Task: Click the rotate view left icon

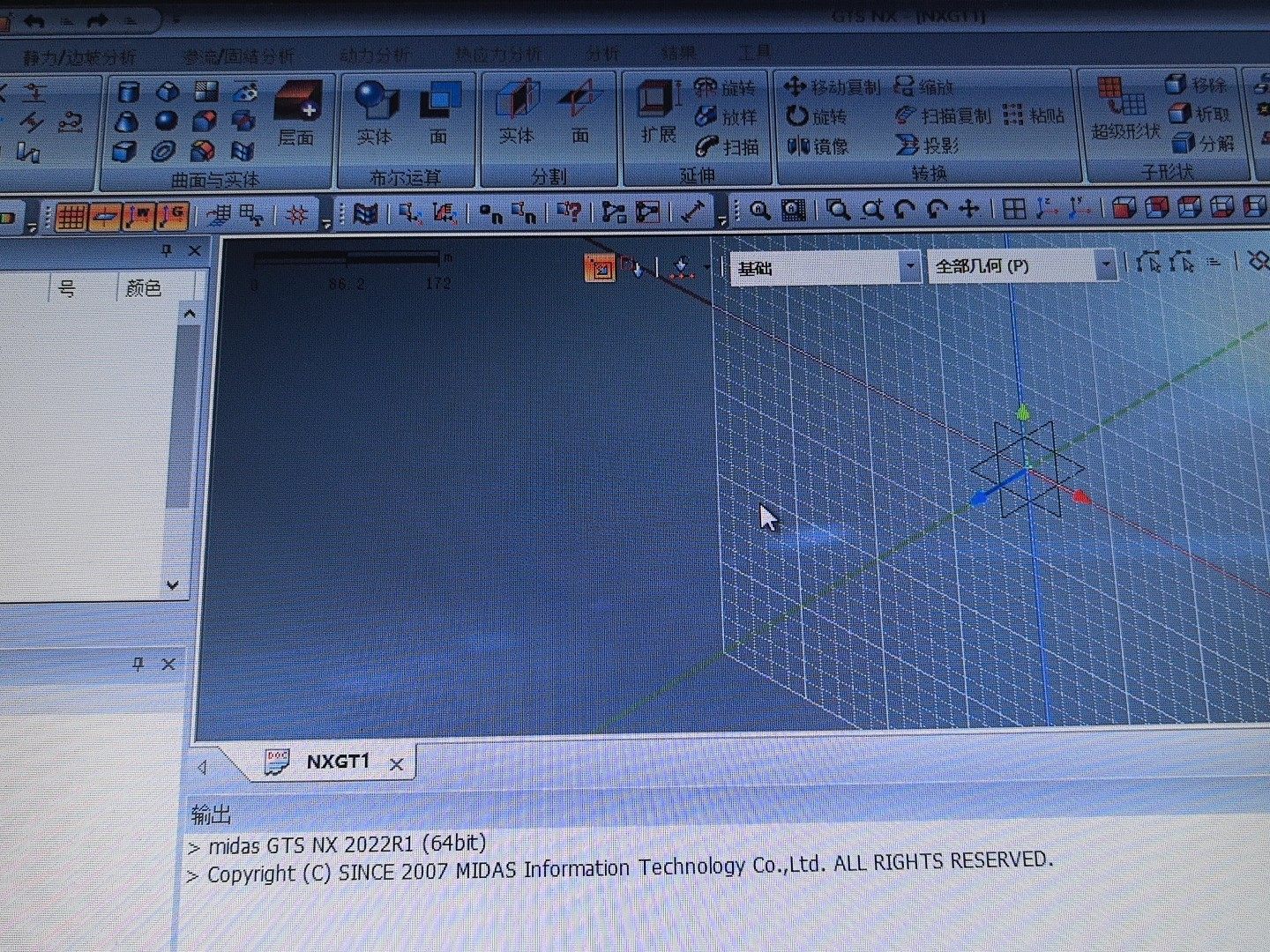Action: tap(904, 209)
